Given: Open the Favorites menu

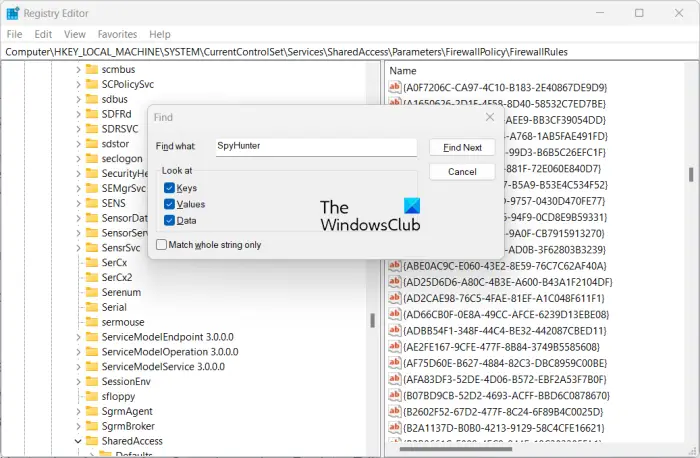Looking at the screenshot, I should (117, 34).
